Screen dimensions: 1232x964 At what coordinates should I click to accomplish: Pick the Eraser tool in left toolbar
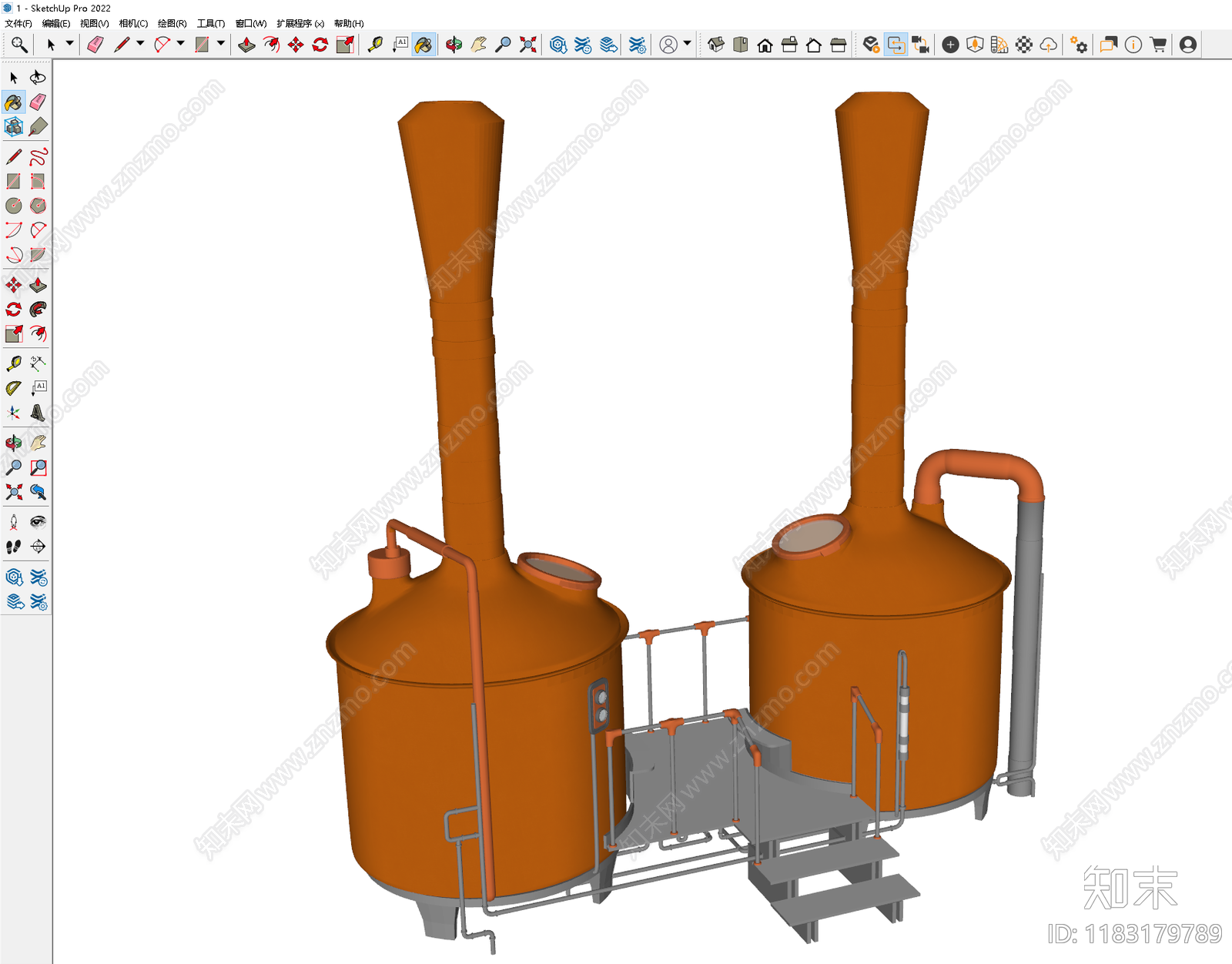(x=38, y=102)
